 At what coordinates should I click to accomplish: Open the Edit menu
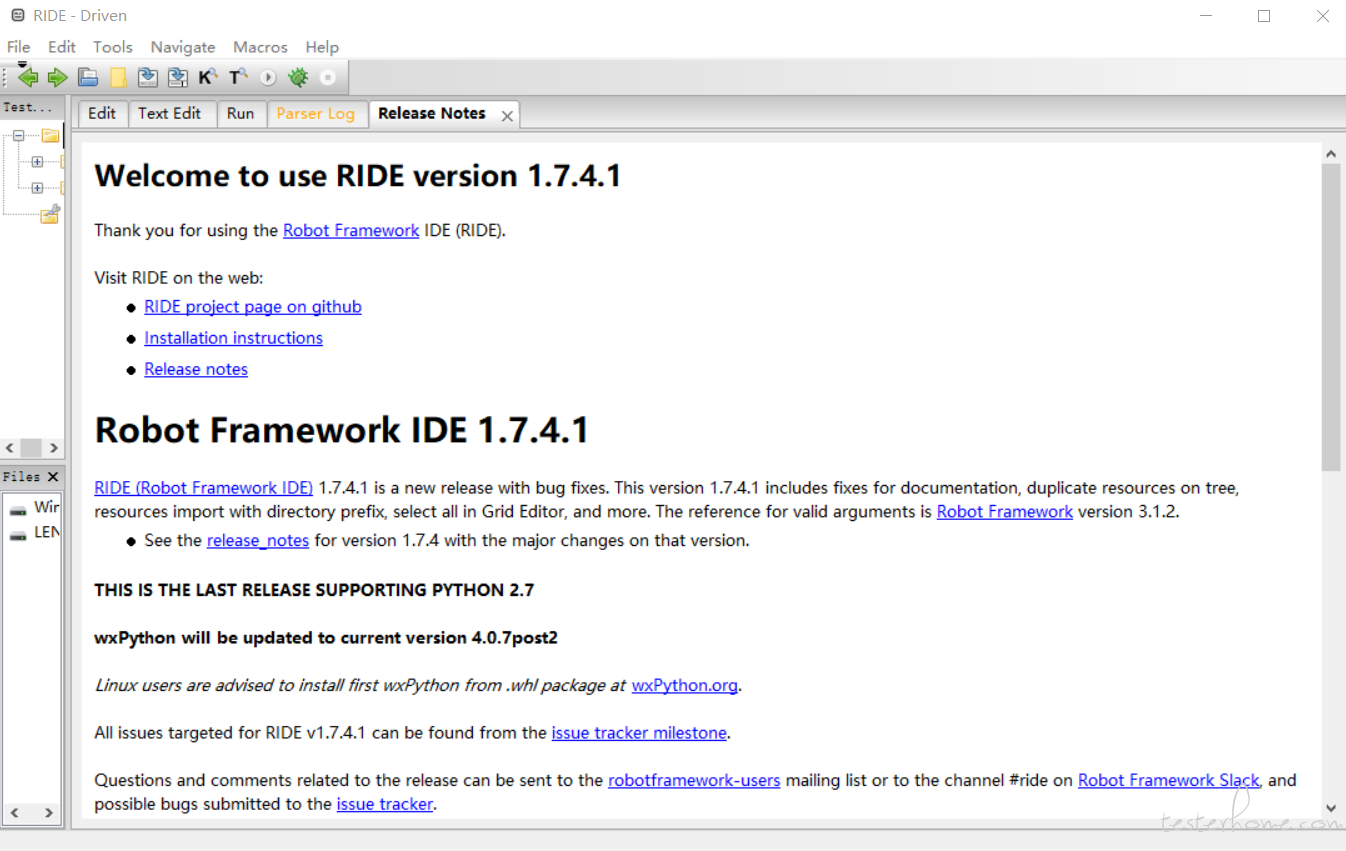click(62, 47)
